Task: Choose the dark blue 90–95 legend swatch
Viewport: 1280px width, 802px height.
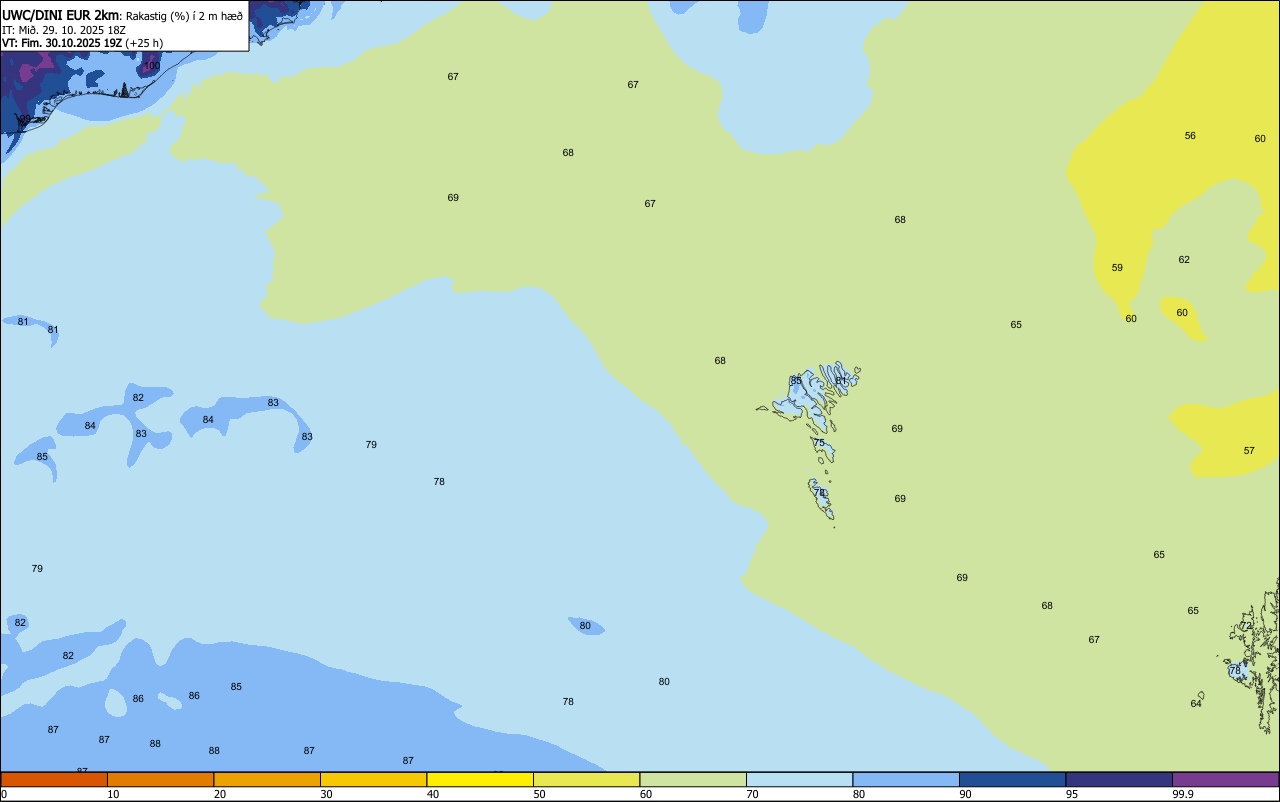Action: (1012, 779)
